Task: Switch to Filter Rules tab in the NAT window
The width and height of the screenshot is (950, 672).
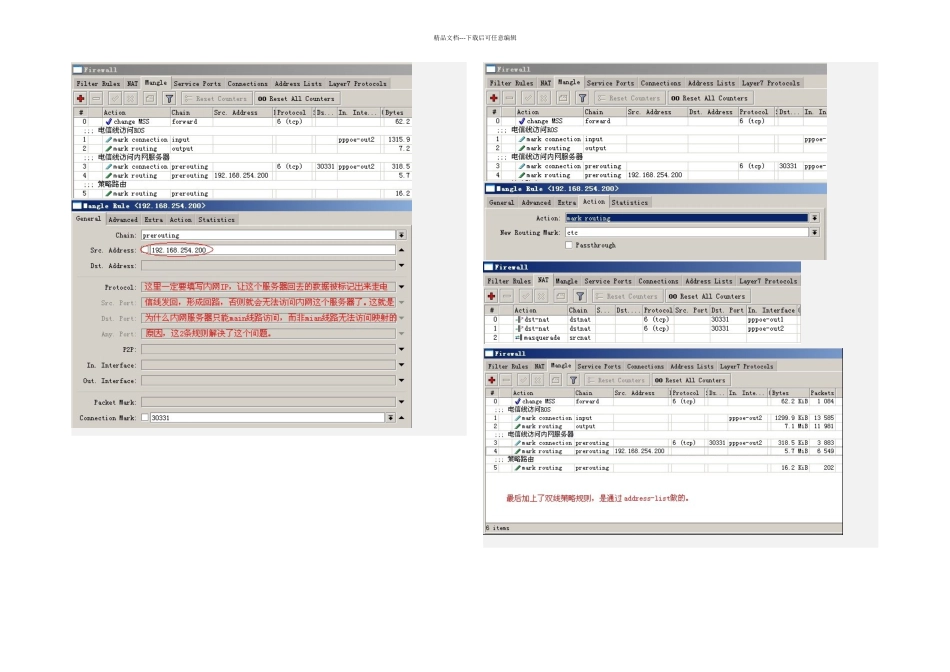Action: coord(510,282)
